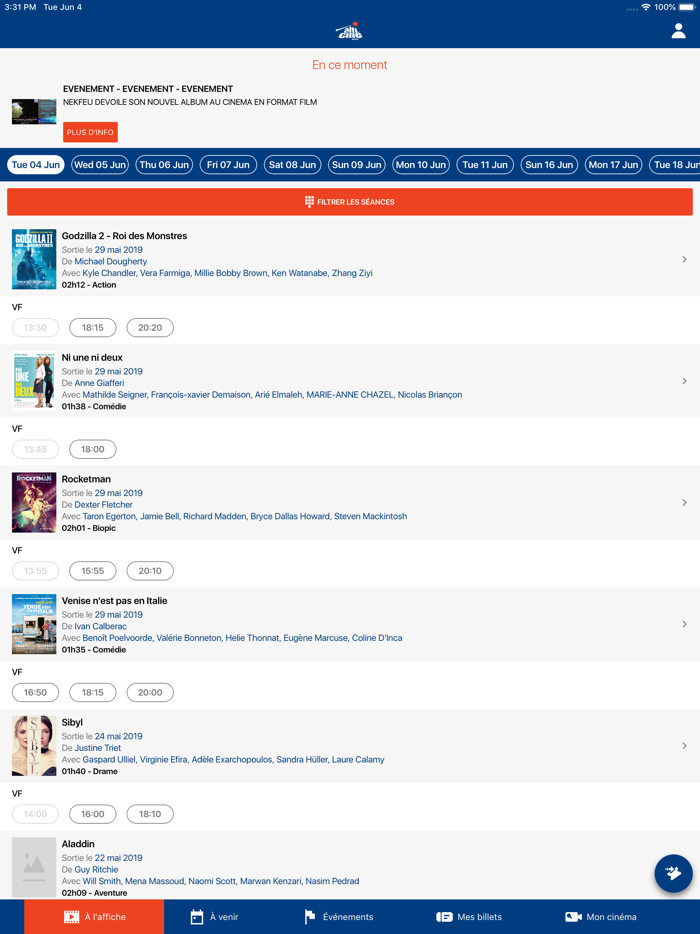Image resolution: width=700 pixels, height=934 pixels.
Task: Switch to the Événements tab
Action: [x=339, y=917]
